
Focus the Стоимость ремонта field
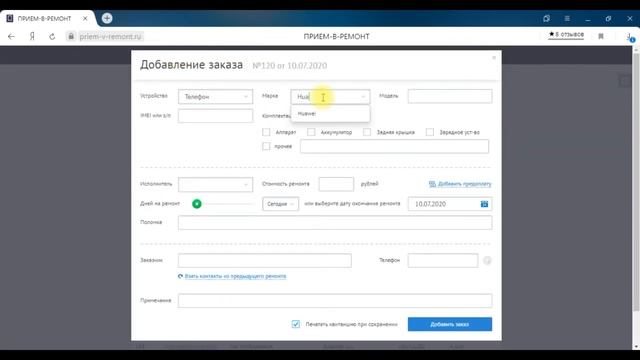336,184
